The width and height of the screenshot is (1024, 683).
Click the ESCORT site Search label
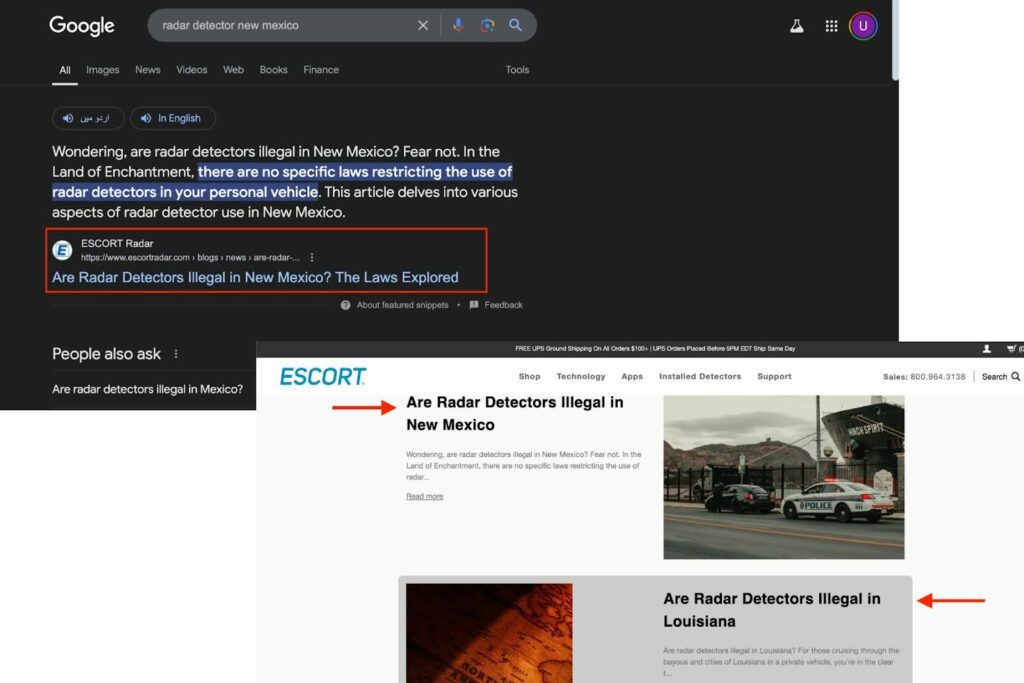[994, 377]
